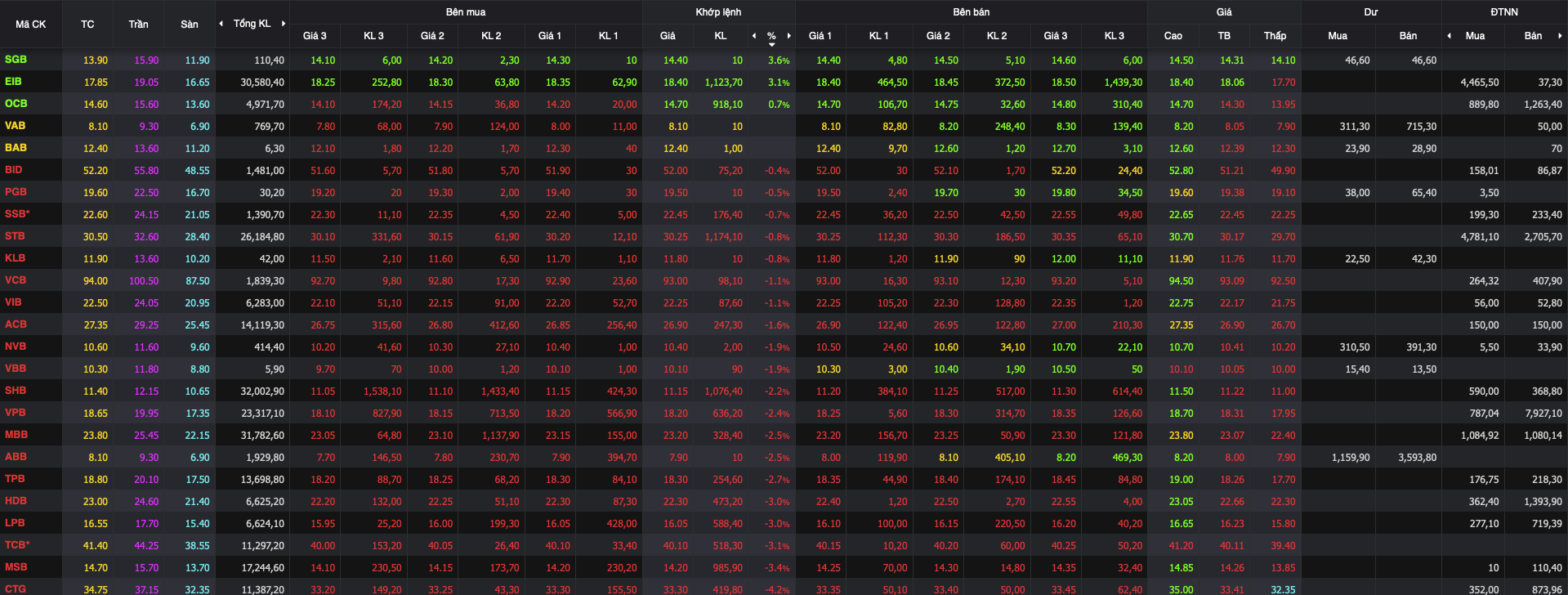Sort by the Mã CK column header
This screenshot has height=595, width=1568.
[x=31, y=25]
